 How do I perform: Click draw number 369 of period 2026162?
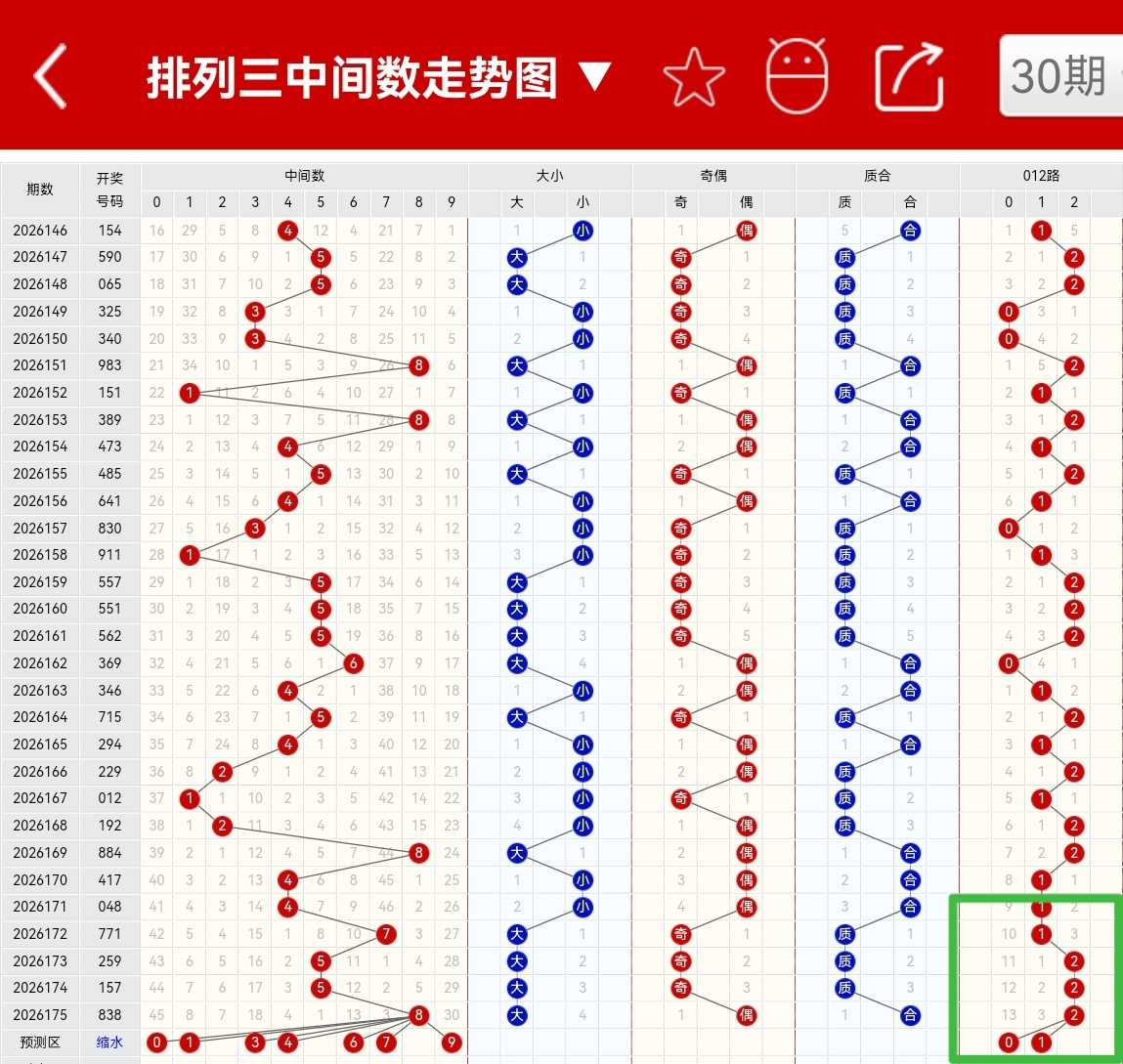click(x=109, y=663)
